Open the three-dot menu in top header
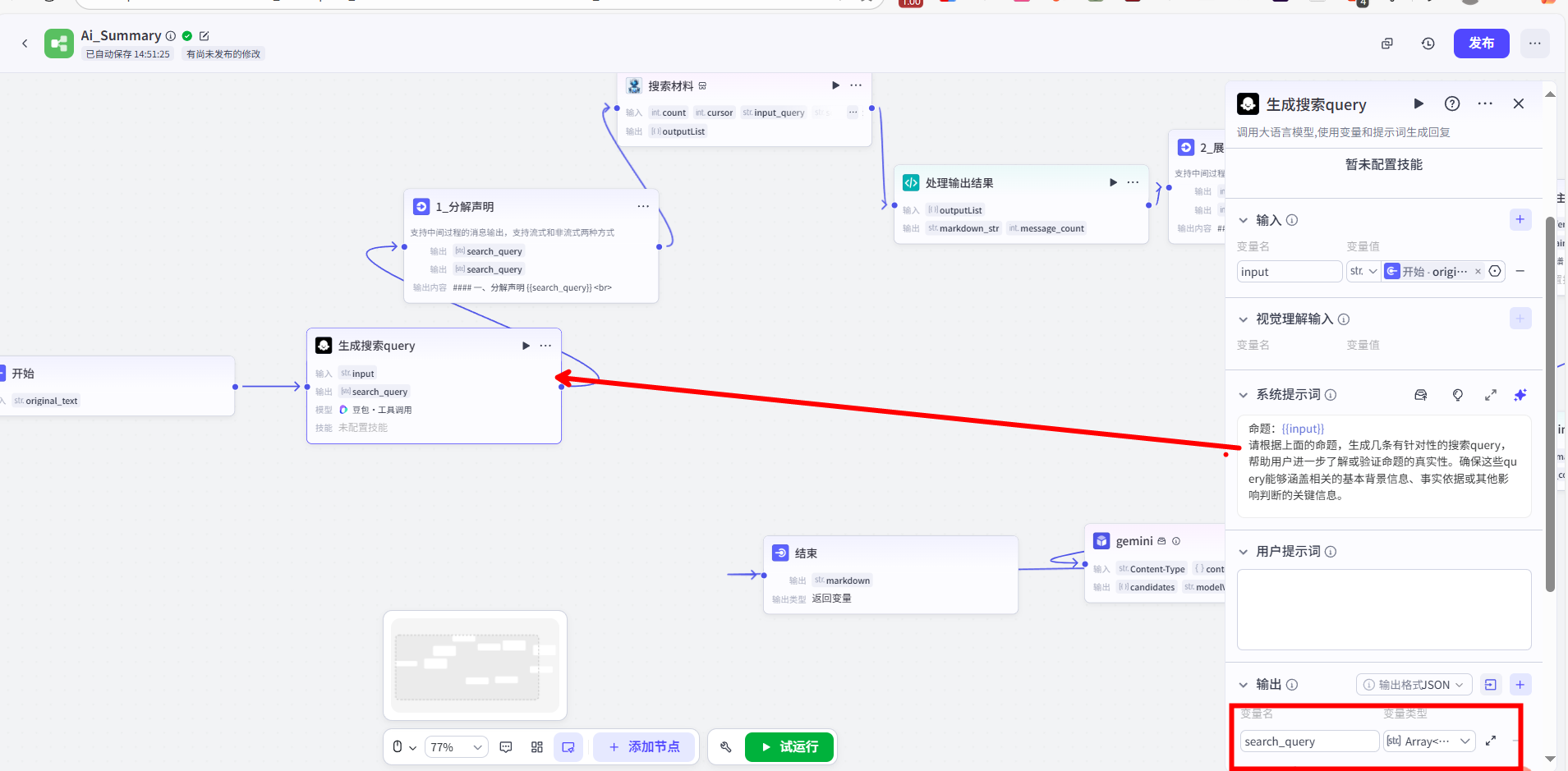This screenshot has width=1568, height=771. (x=1534, y=44)
